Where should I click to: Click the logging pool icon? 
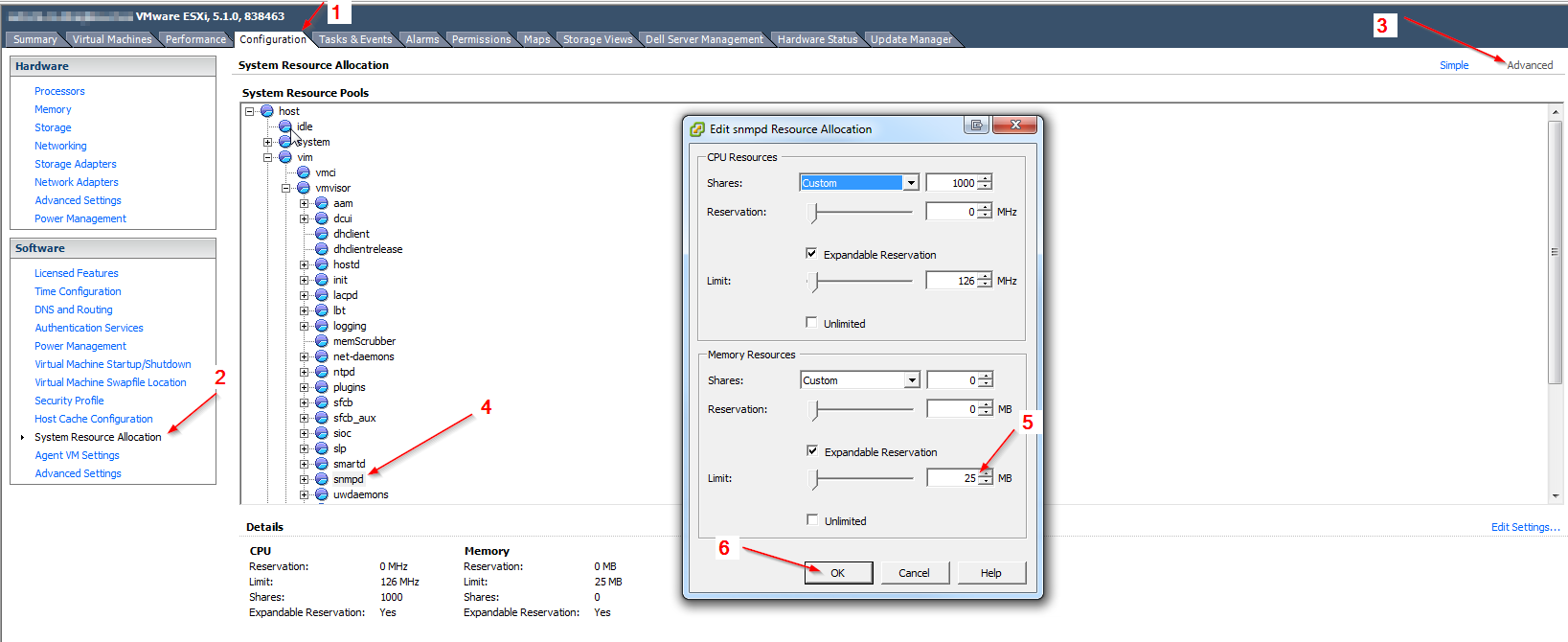click(x=322, y=326)
